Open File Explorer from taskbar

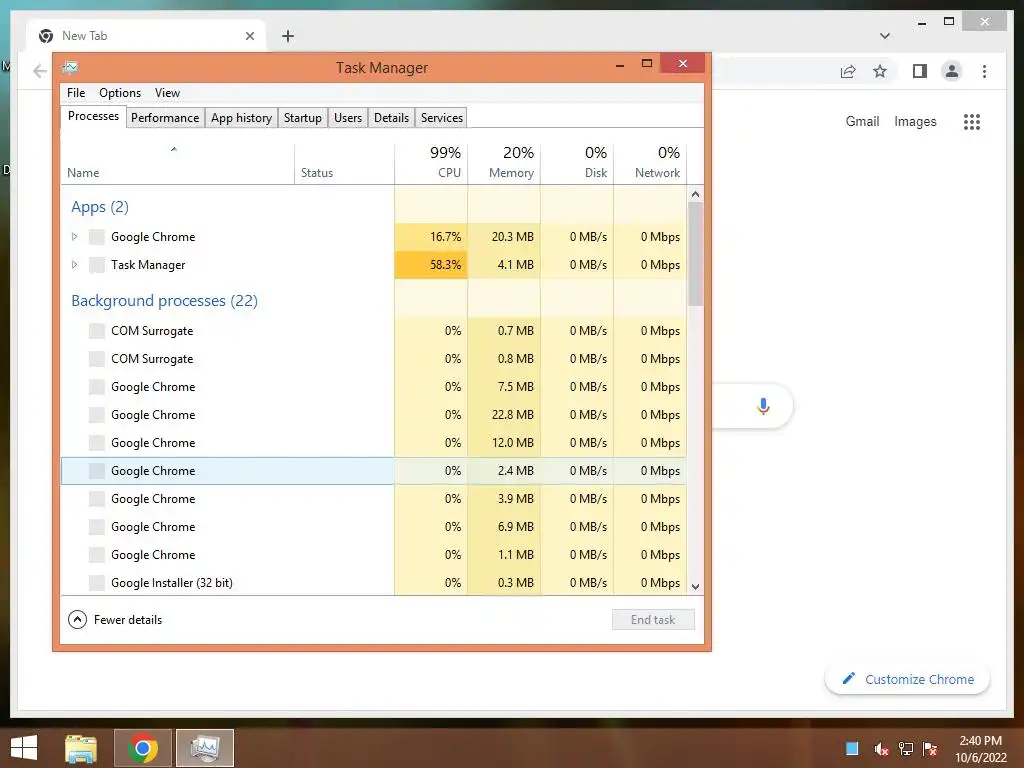coord(81,748)
